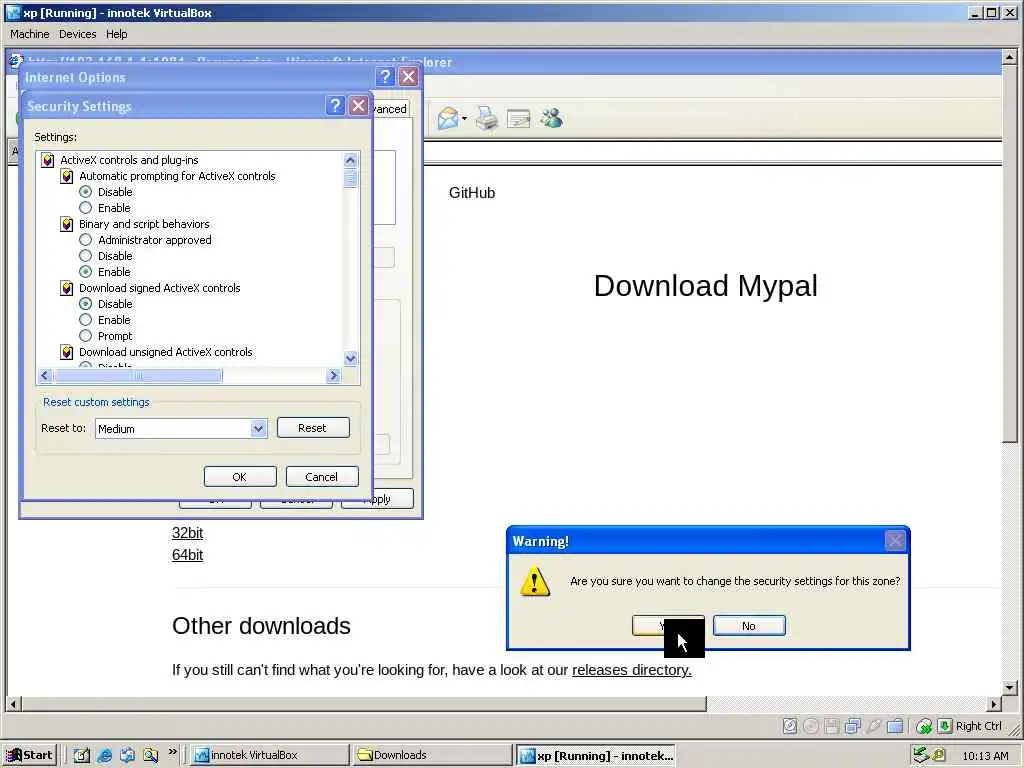Click the shield icon beside Binary and script behaviors
1024x768 pixels.
(x=67, y=224)
